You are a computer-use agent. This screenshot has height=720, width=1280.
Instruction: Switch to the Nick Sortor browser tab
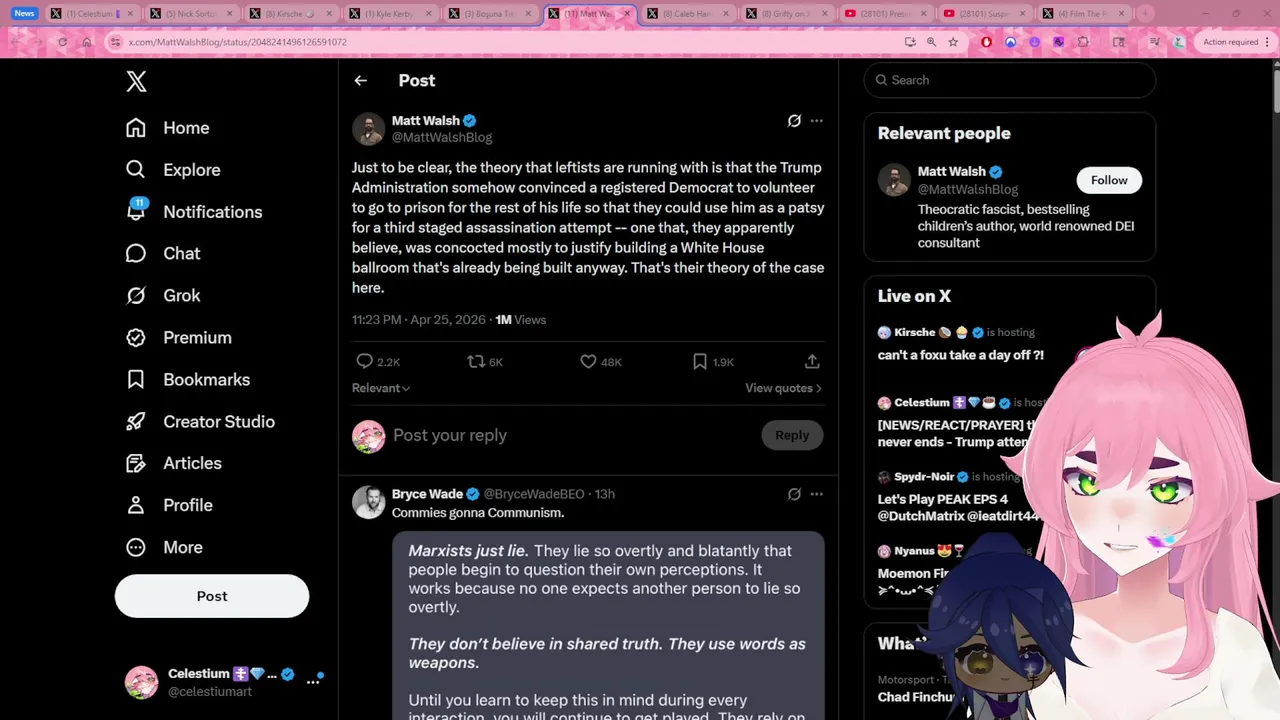[x=190, y=14]
